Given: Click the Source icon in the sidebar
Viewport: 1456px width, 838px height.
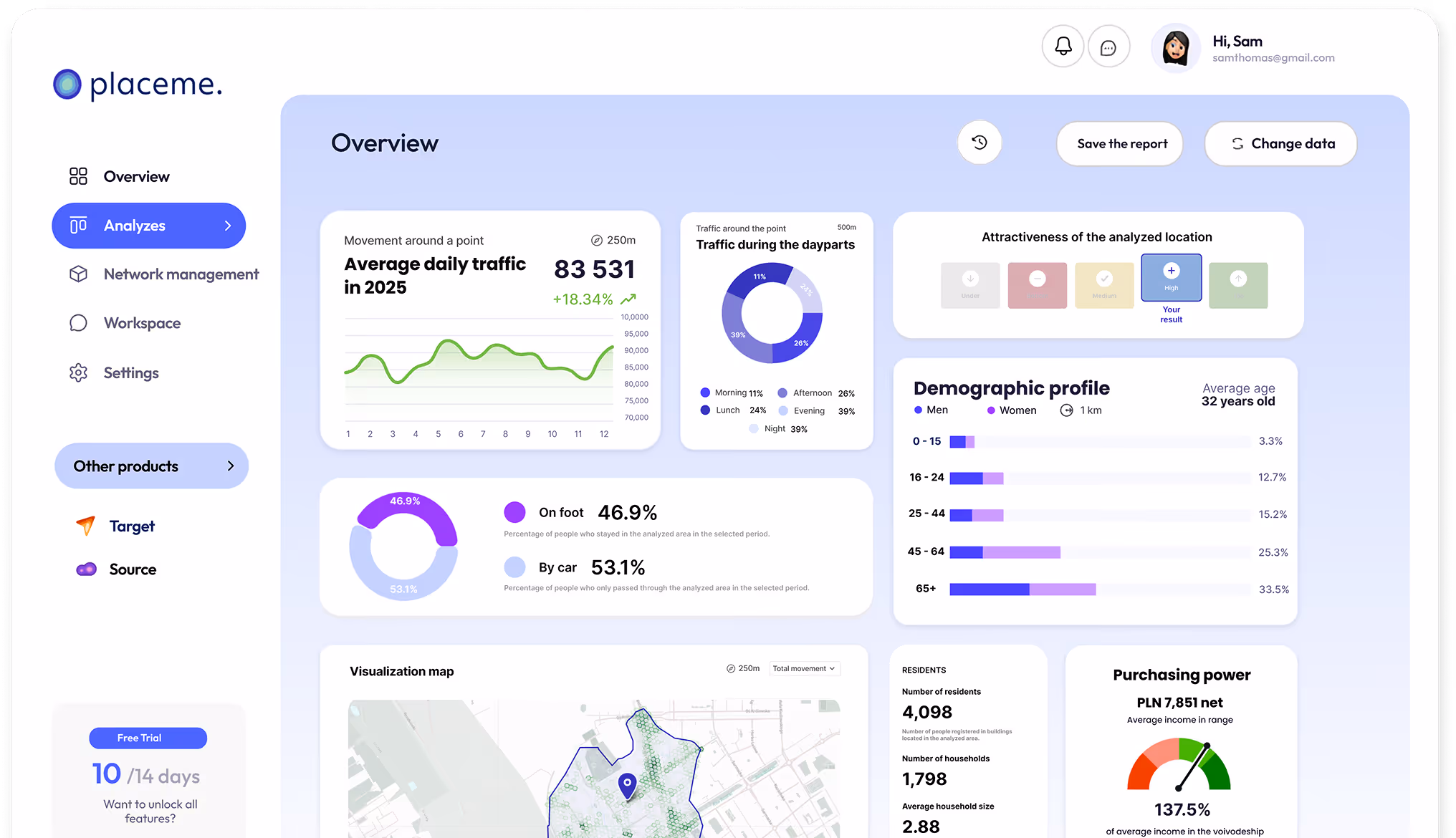Looking at the screenshot, I should [x=86, y=569].
